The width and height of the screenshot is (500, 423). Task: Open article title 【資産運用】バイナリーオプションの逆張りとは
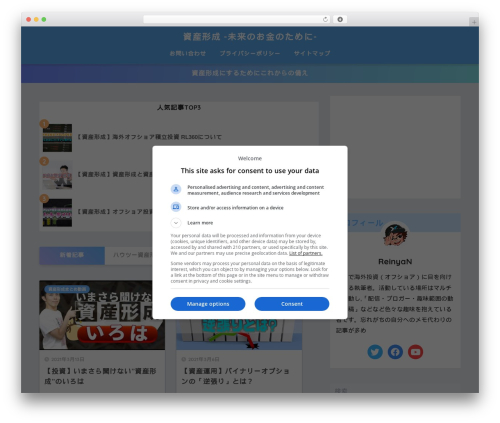[x=235, y=376]
